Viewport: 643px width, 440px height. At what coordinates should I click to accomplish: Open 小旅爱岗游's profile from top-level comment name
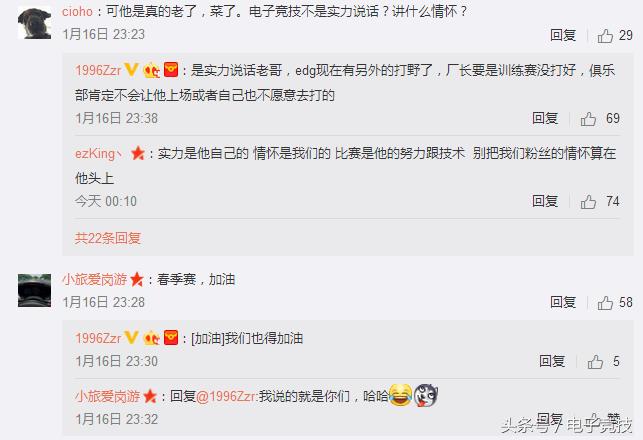coord(95,279)
